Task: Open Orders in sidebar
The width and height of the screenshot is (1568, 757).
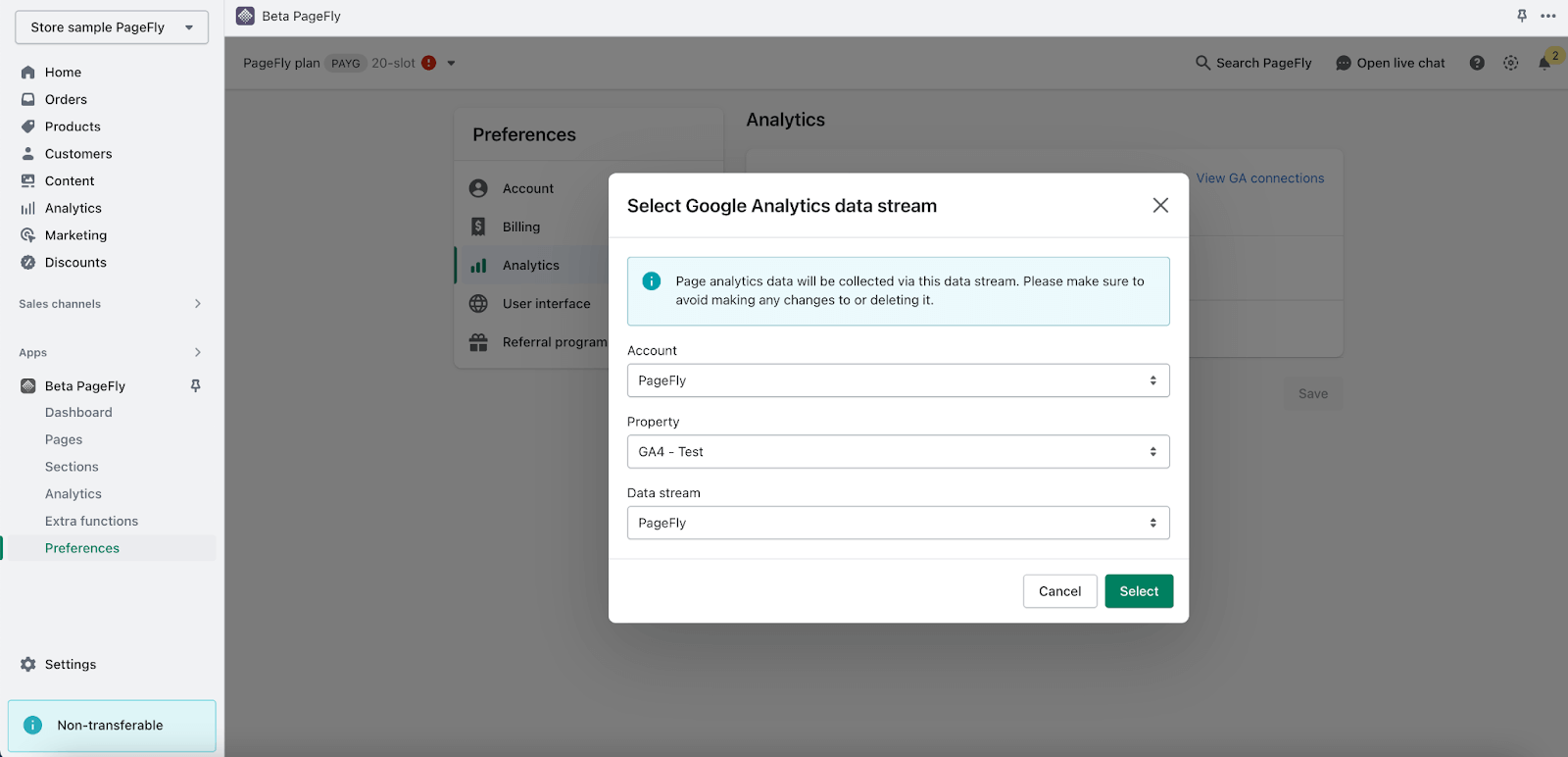Action: click(x=66, y=99)
